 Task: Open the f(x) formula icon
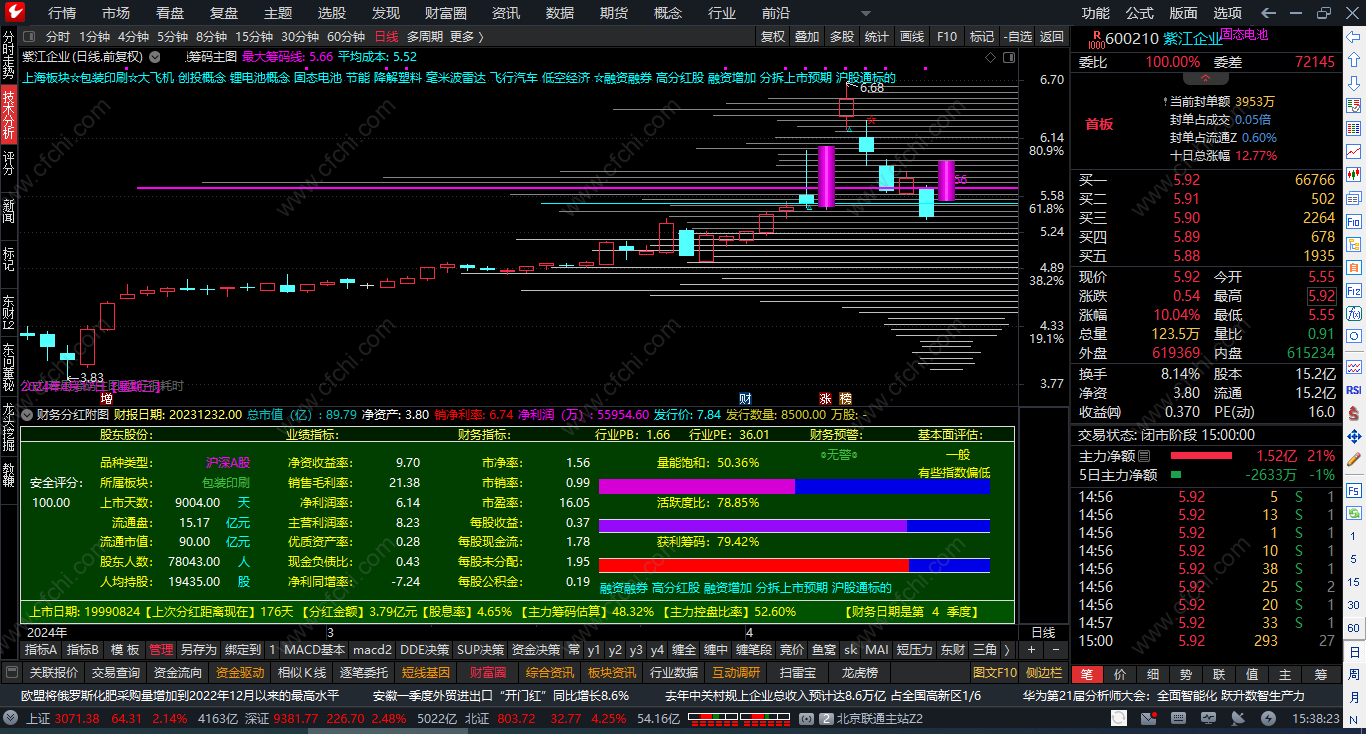(x=1354, y=314)
